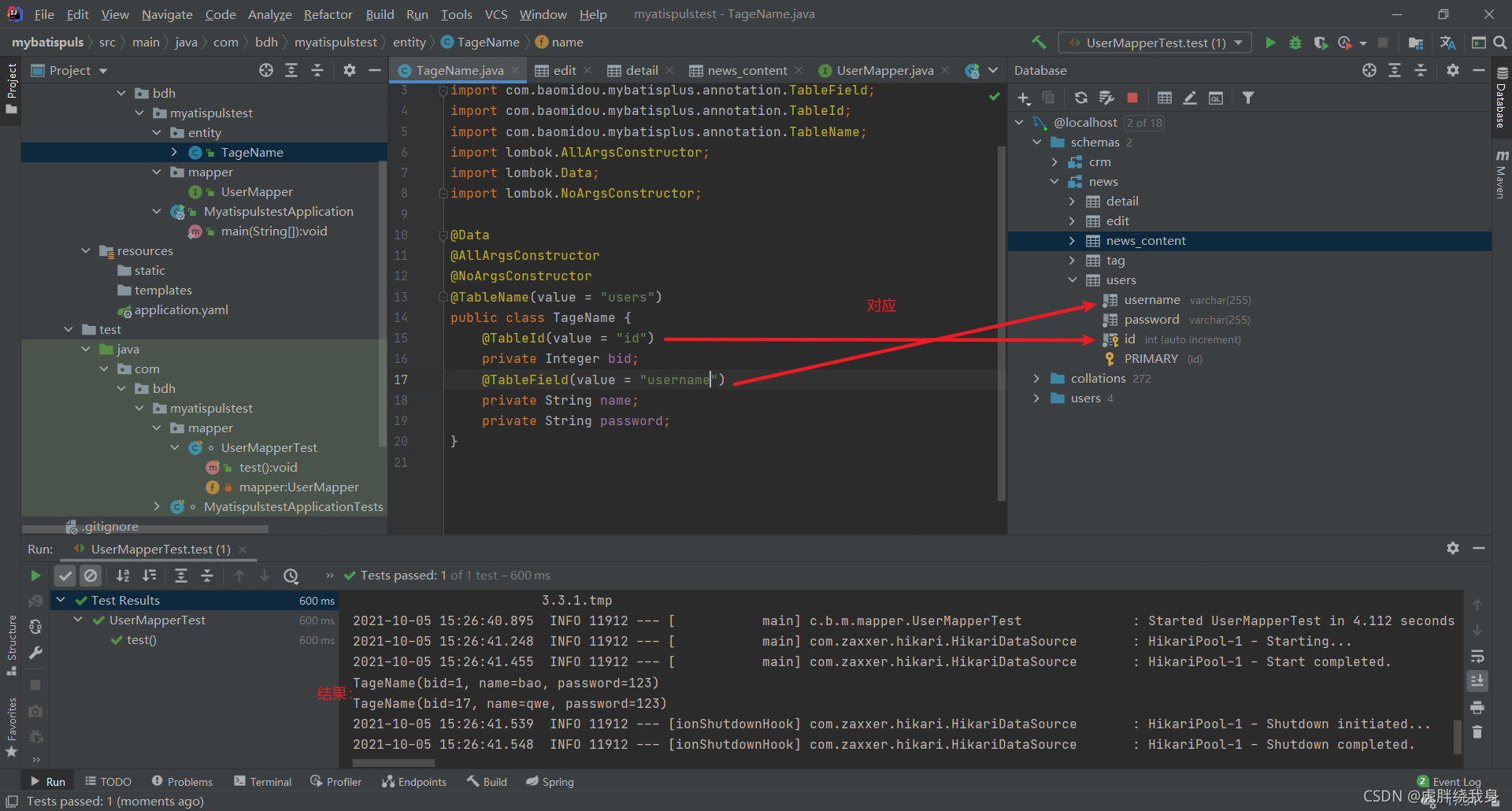Expand the news_content table node

(x=1072, y=240)
